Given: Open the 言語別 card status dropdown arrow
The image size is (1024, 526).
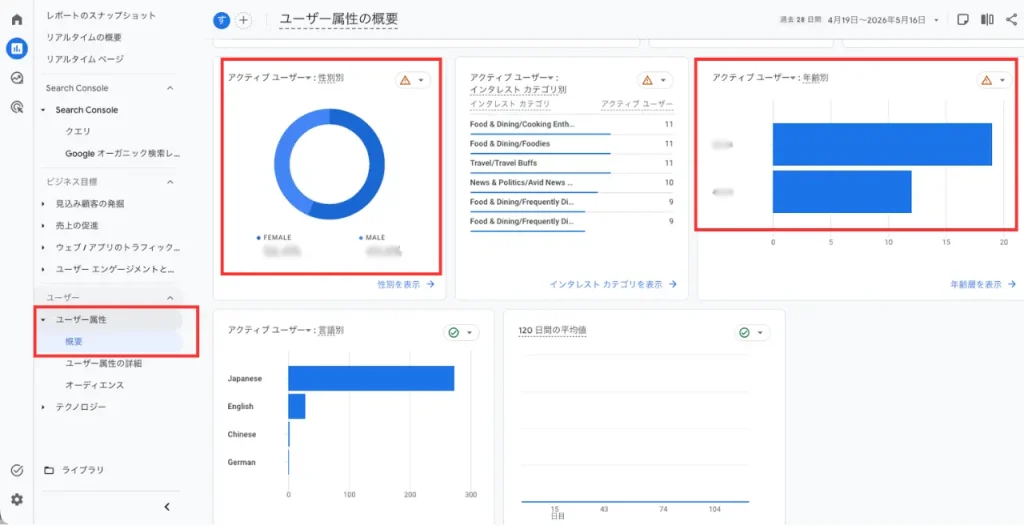Looking at the screenshot, I should [470, 333].
